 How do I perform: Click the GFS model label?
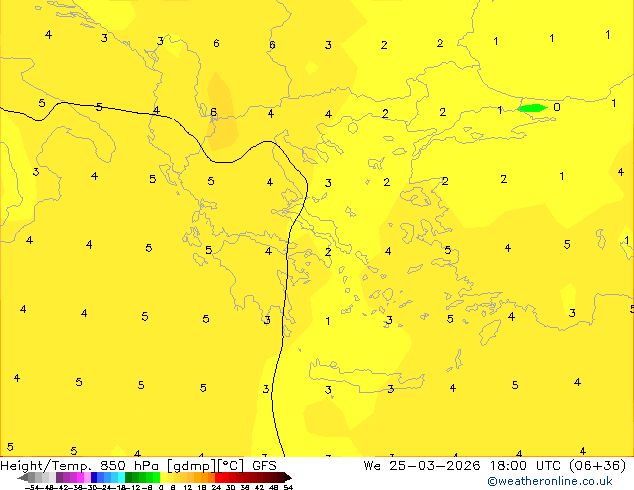tap(264, 465)
